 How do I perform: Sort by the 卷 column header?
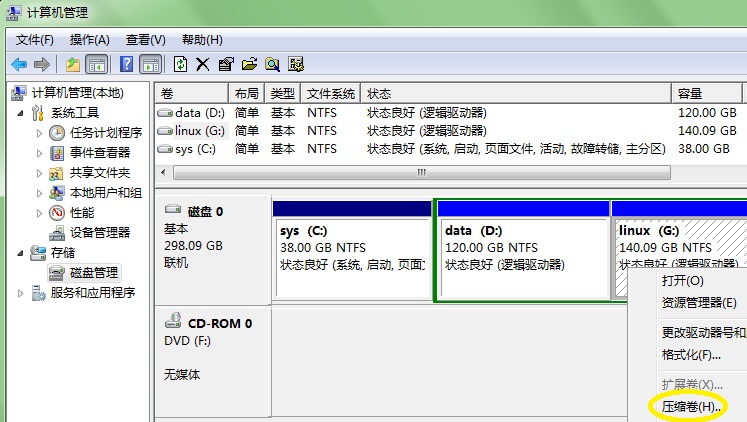click(x=192, y=94)
